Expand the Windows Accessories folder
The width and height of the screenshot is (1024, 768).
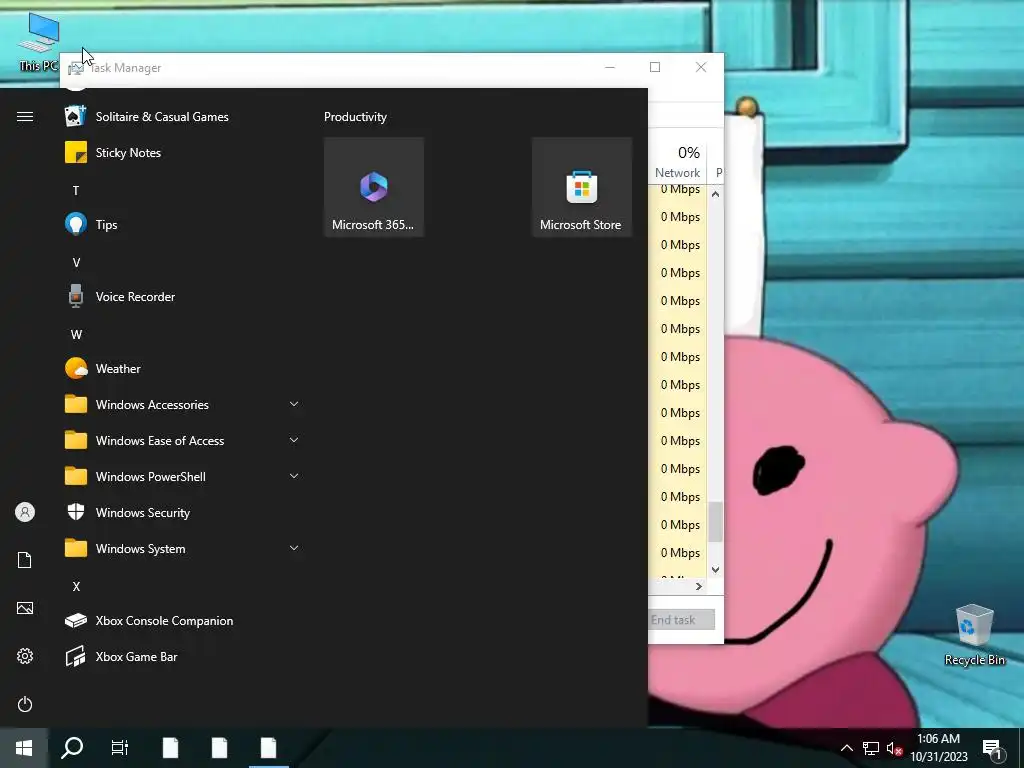coord(183,405)
